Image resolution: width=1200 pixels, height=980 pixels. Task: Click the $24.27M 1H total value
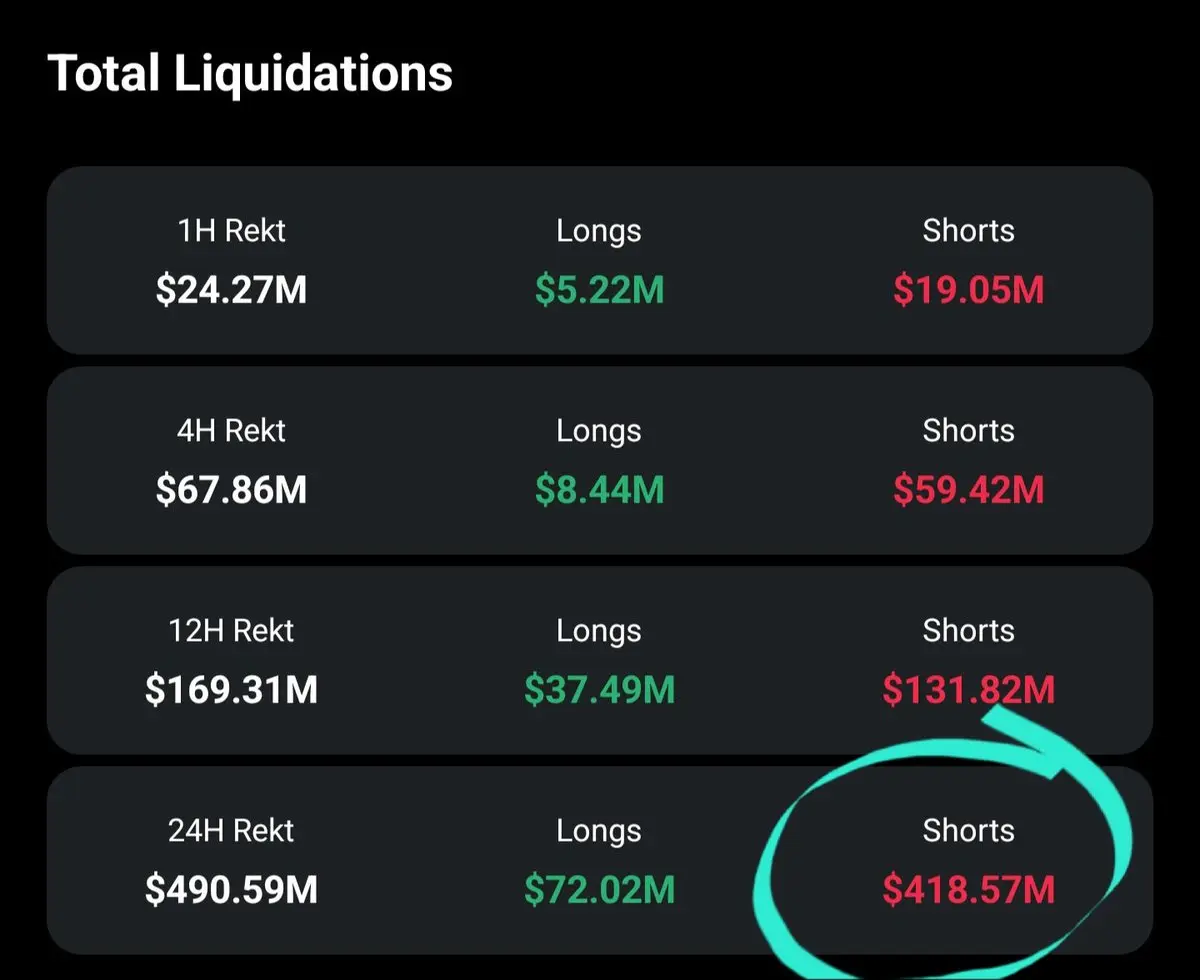(x=231, y=290)
